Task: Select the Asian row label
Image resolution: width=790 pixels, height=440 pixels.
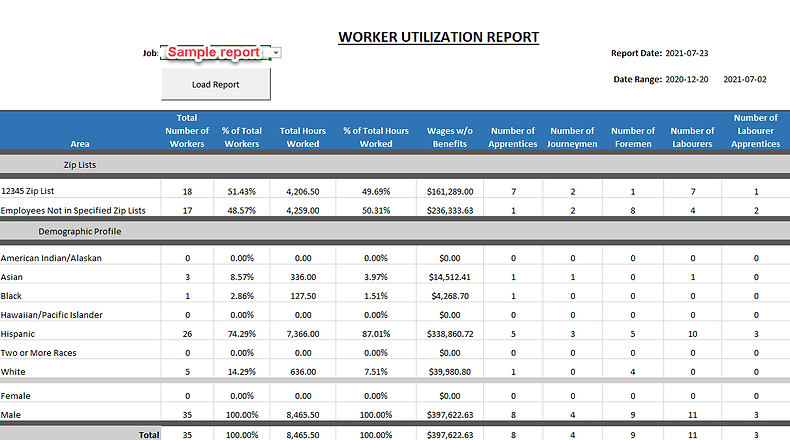Action: [12, 277]
